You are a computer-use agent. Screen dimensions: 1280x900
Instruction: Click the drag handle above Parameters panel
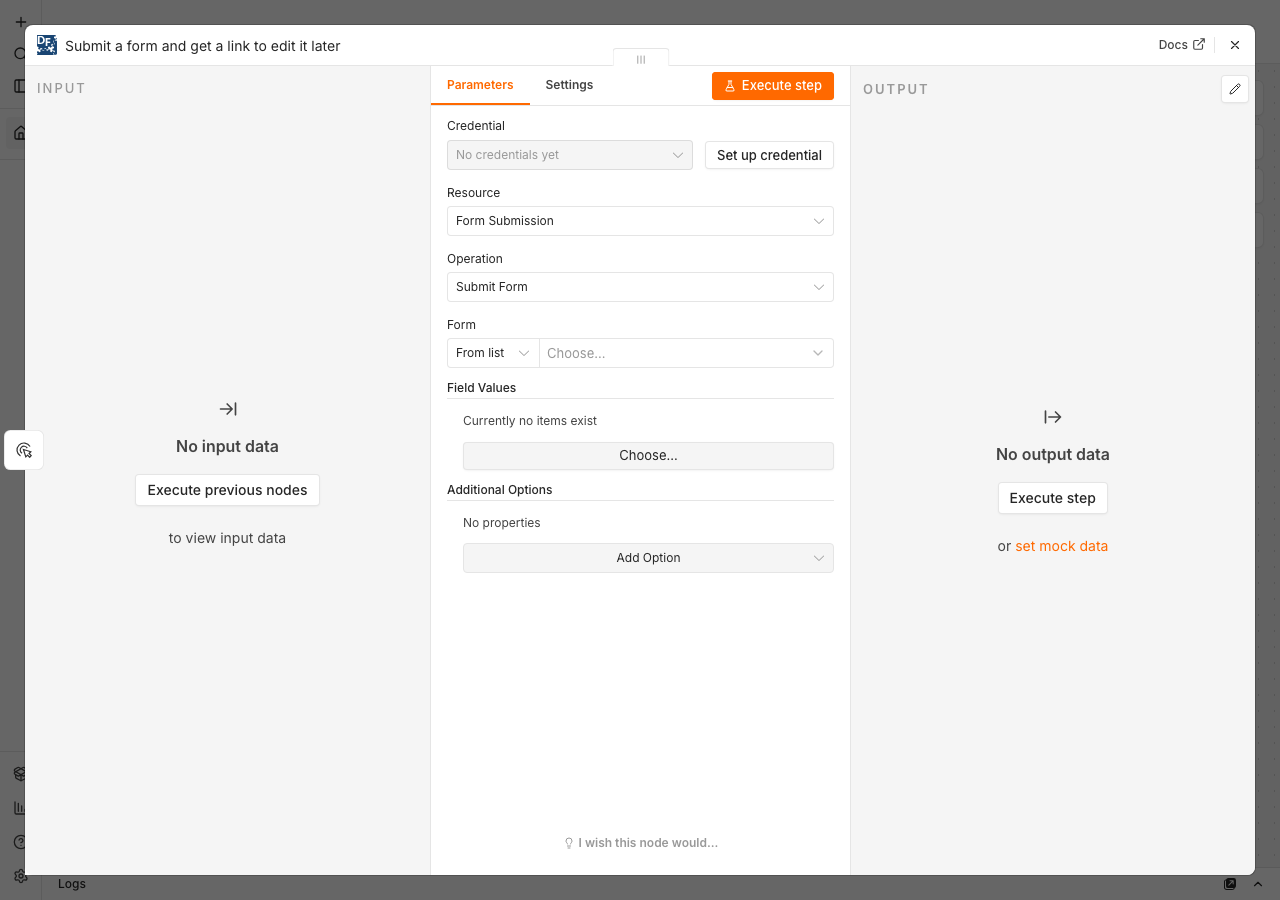[641, 59]
